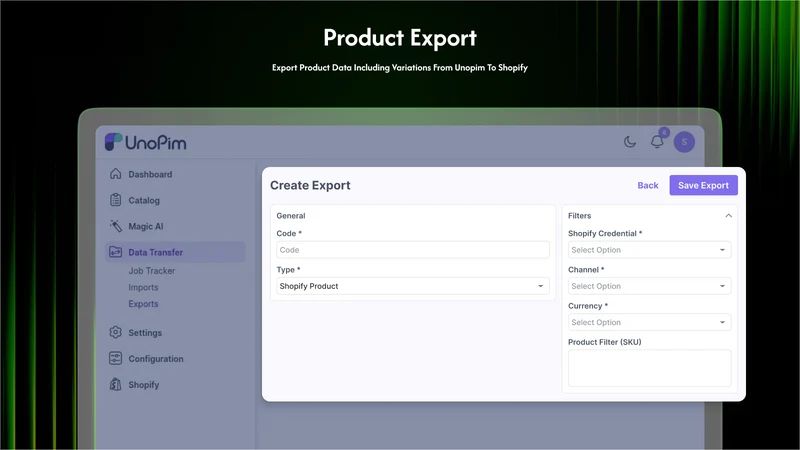Image resolution: width=800 pixels, height=450 pixels.
Task: Open the notifications bell
Action: click(x=657, y=141)
